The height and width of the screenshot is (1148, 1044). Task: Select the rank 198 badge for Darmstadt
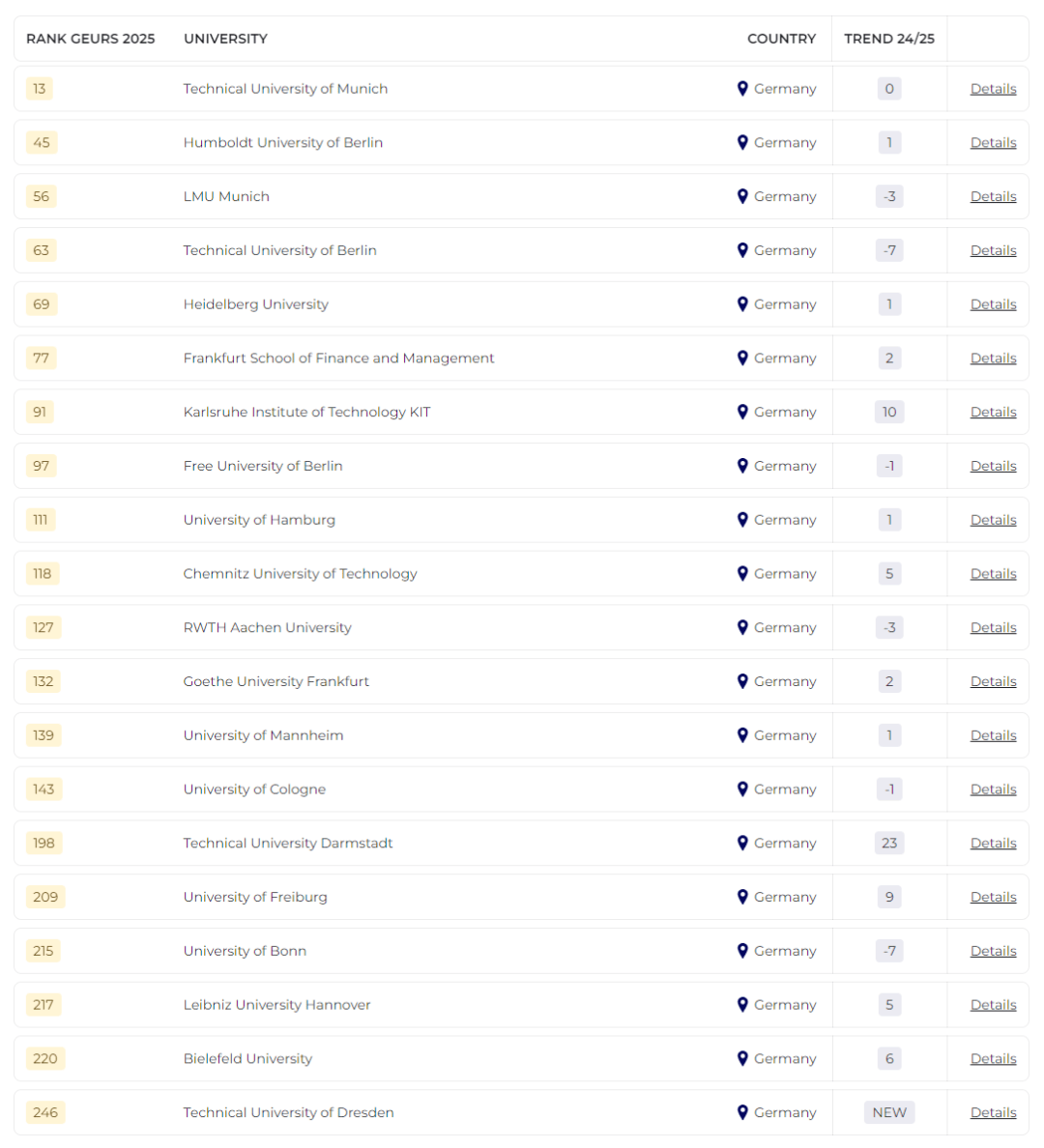click(43, 843)
